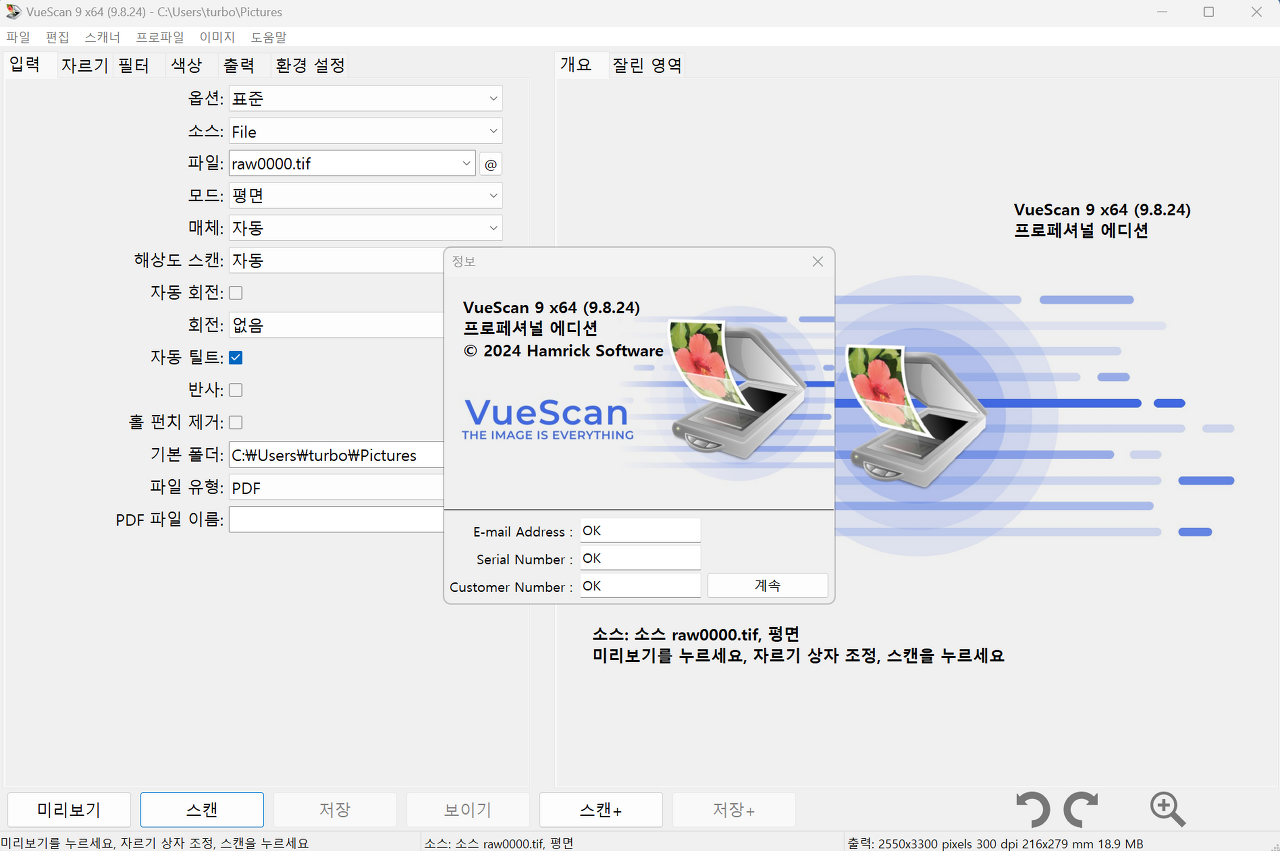Open the 프로파일 menu

160,37
